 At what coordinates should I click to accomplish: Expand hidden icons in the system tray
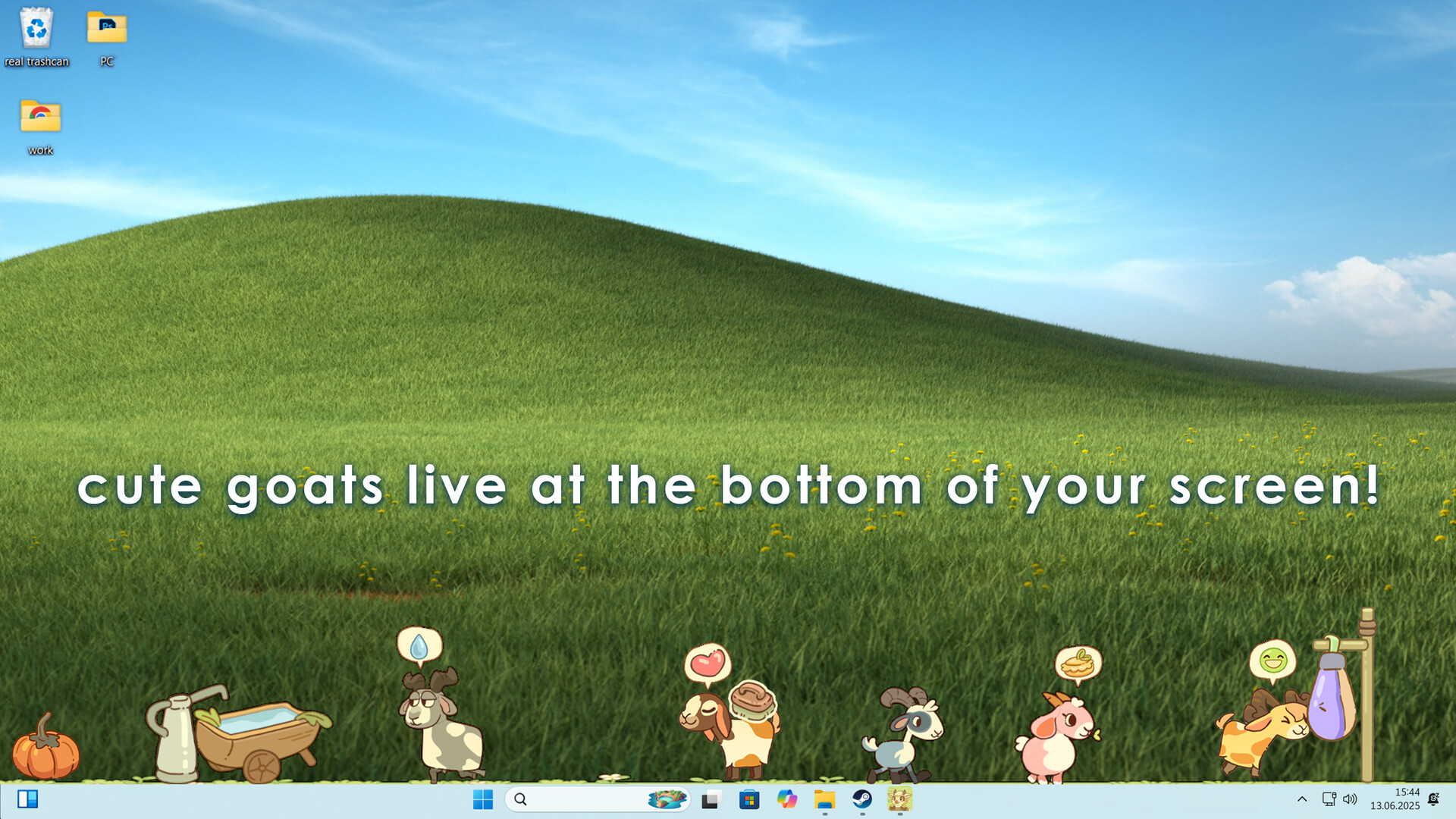coord(1302,799)
